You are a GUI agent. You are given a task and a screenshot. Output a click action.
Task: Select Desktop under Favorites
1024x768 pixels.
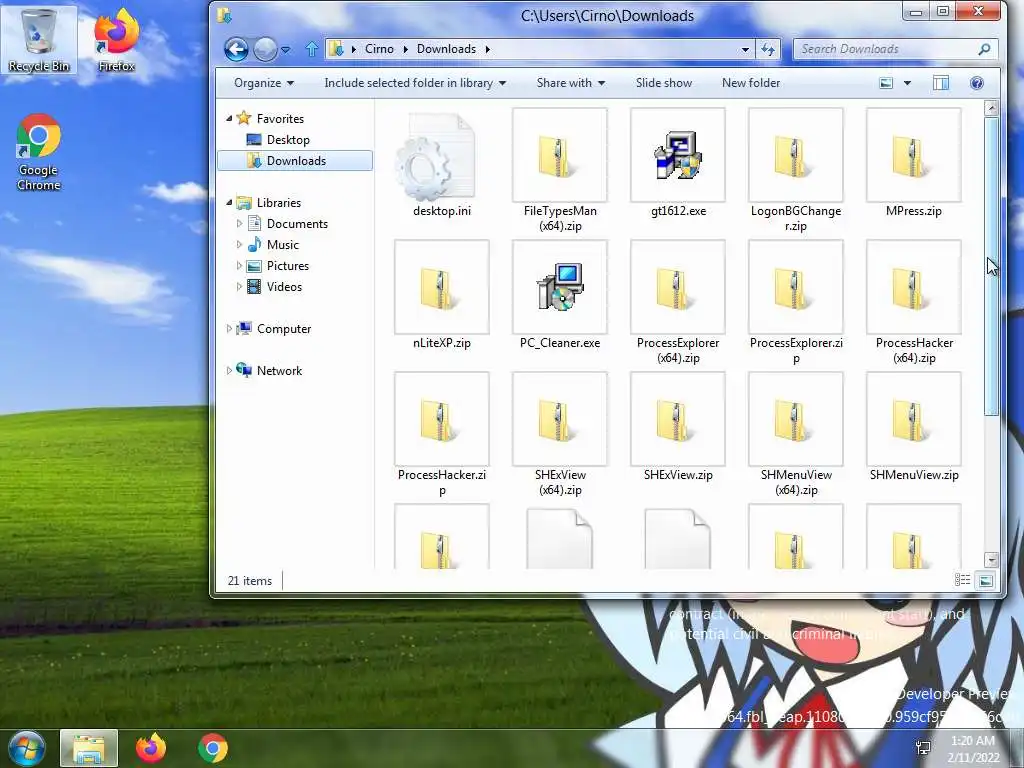click(288, 140)
